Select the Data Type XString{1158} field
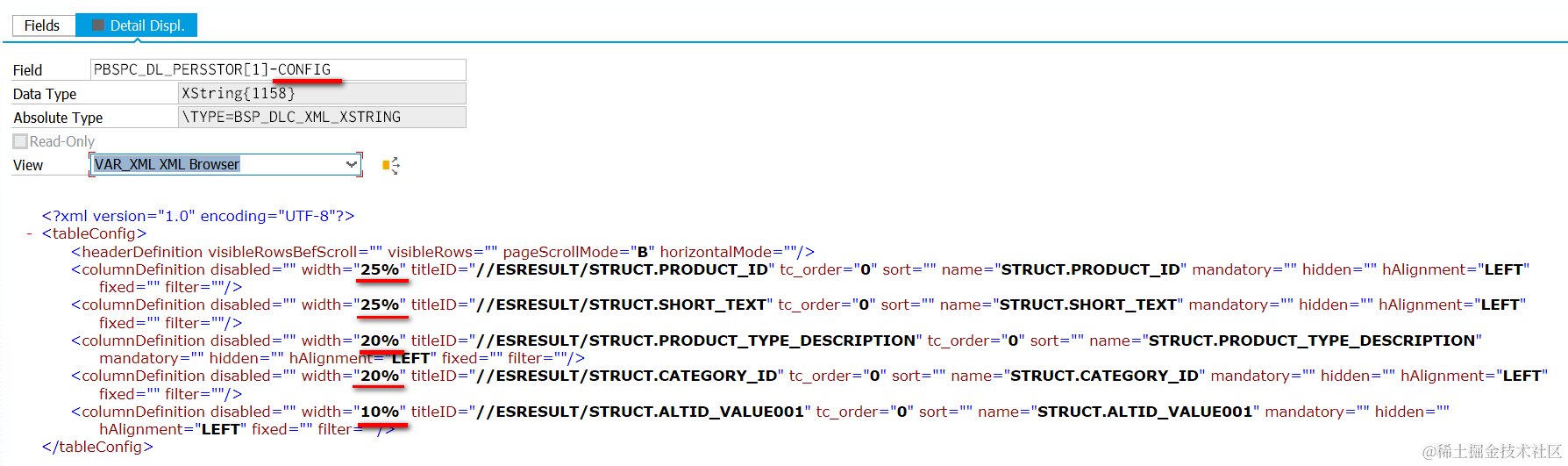 point(322,93)
